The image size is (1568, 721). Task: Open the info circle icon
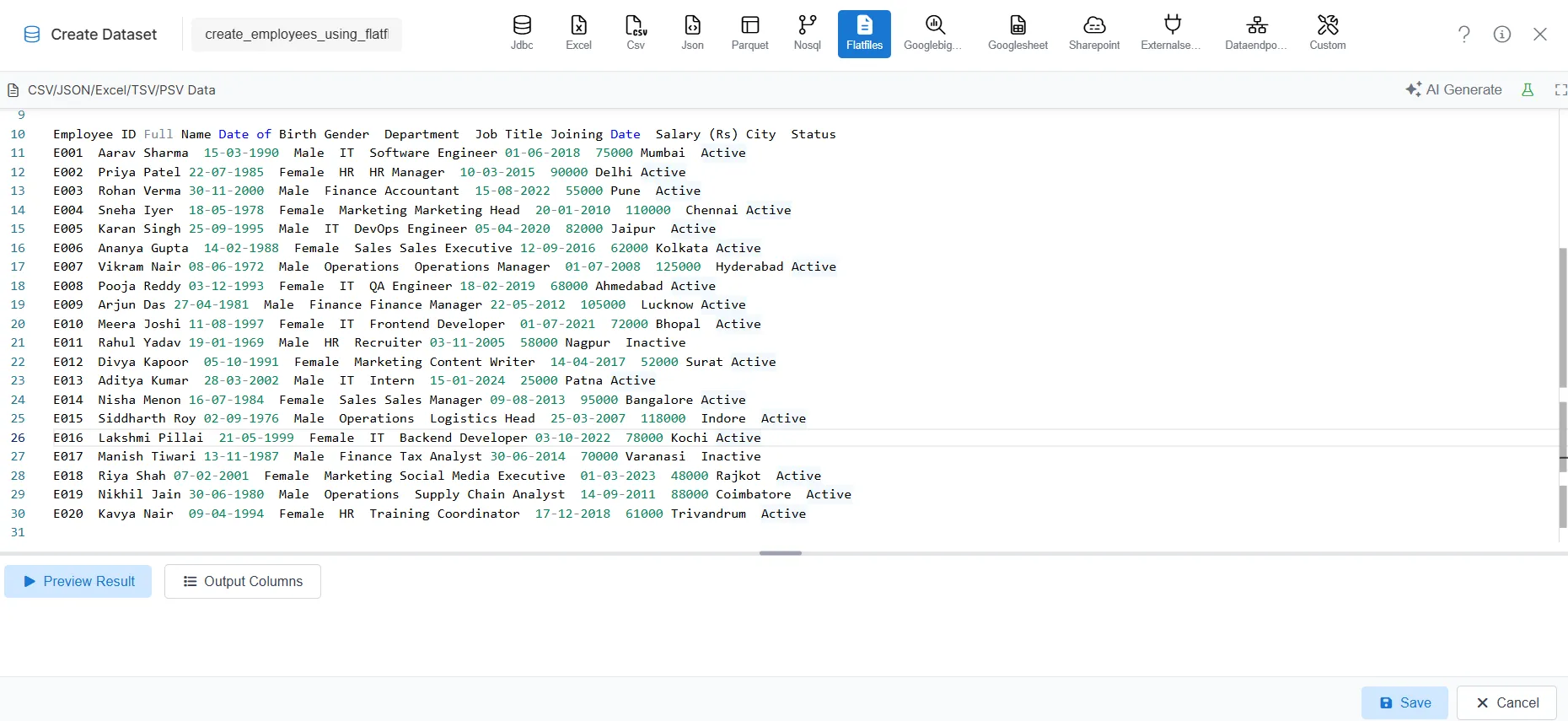1502,34
